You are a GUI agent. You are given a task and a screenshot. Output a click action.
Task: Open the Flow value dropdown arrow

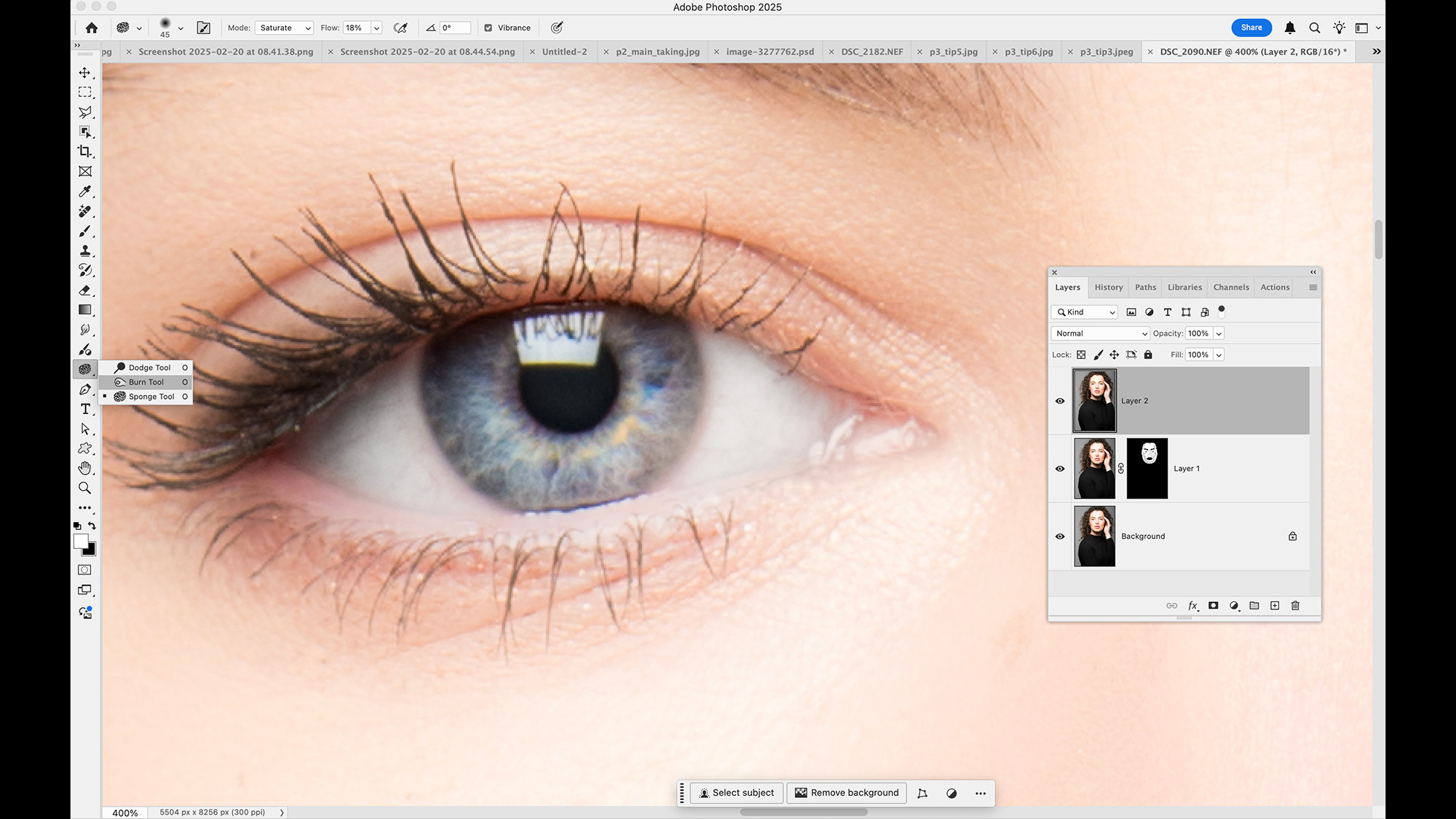point(376,28)
